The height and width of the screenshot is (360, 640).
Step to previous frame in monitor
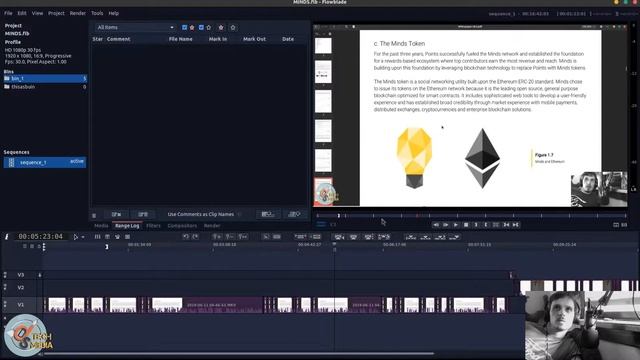(x=436, y=225)
